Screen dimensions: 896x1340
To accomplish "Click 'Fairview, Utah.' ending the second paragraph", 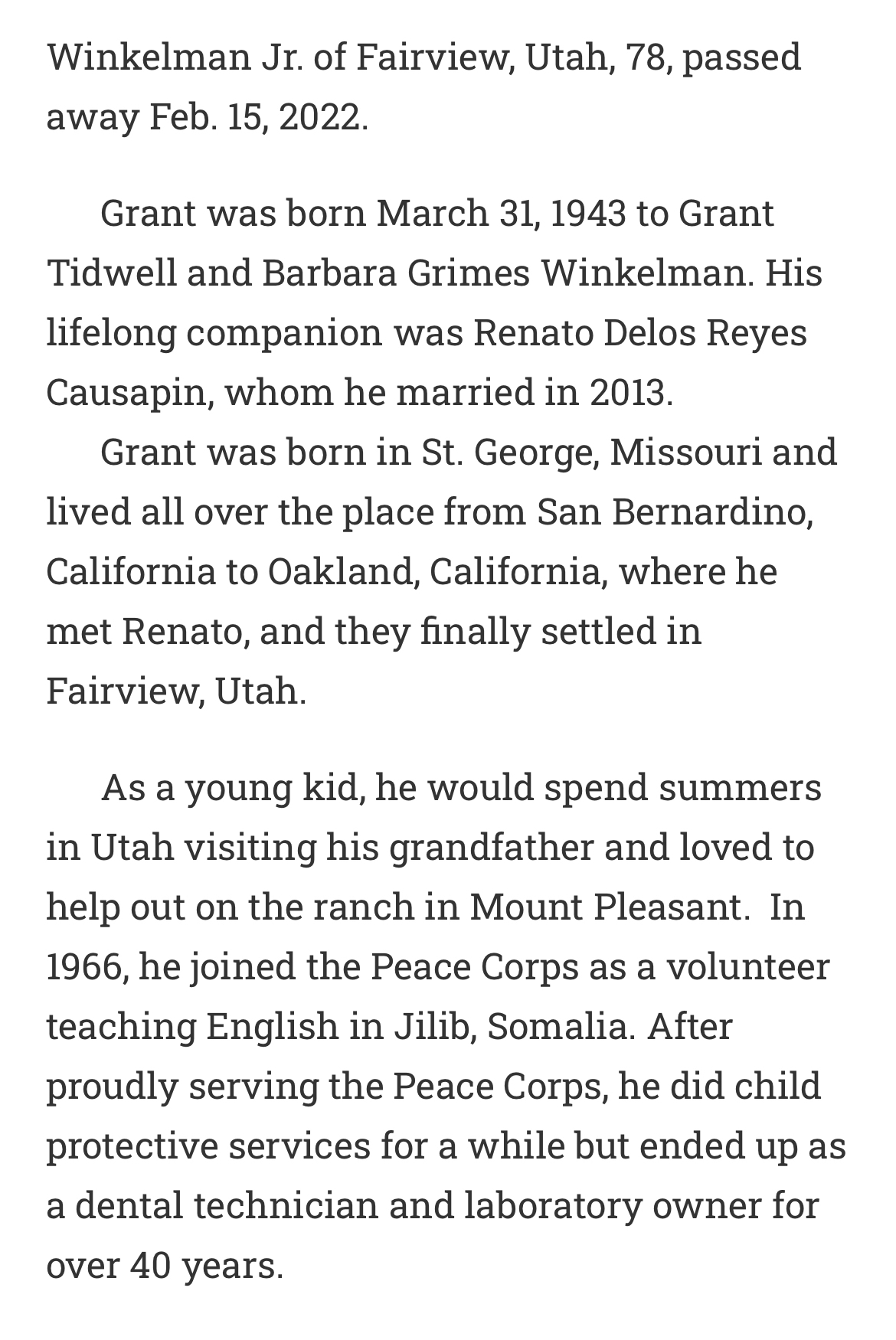I will (x=176, y=691).
